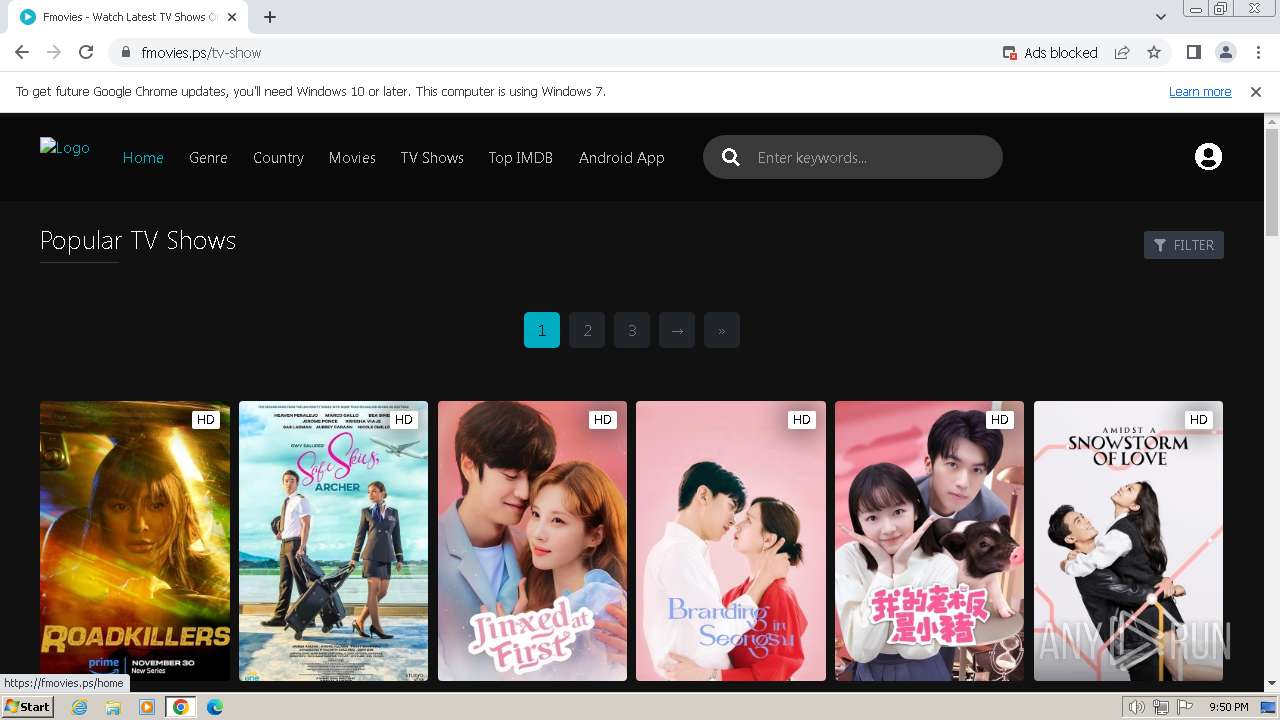
Task: Go to pagination page 2
Action: click(x=587, y=330)
